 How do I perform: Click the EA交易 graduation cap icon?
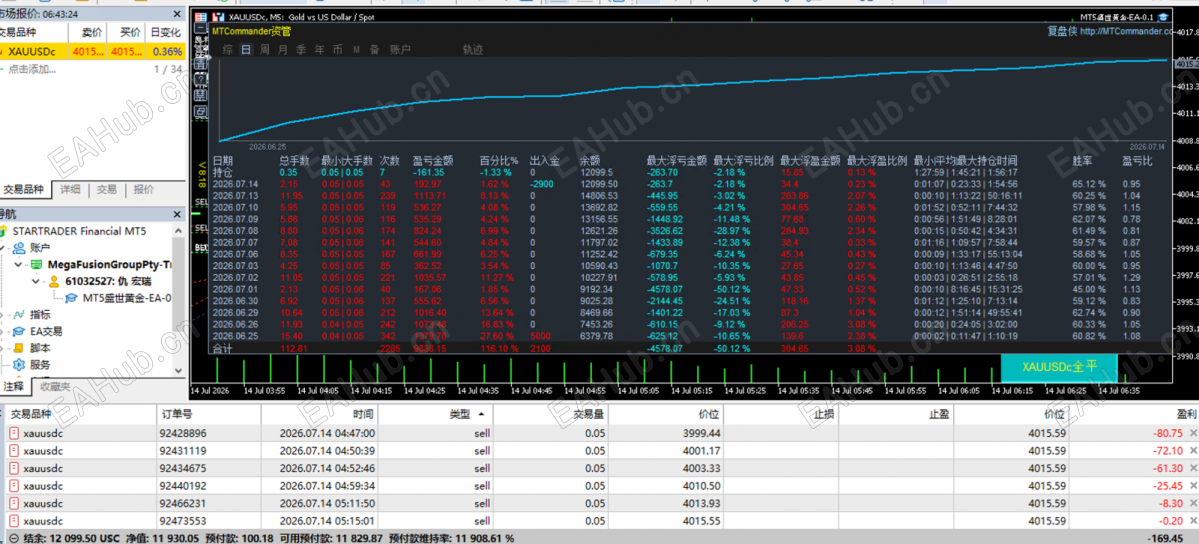point(19,331)
